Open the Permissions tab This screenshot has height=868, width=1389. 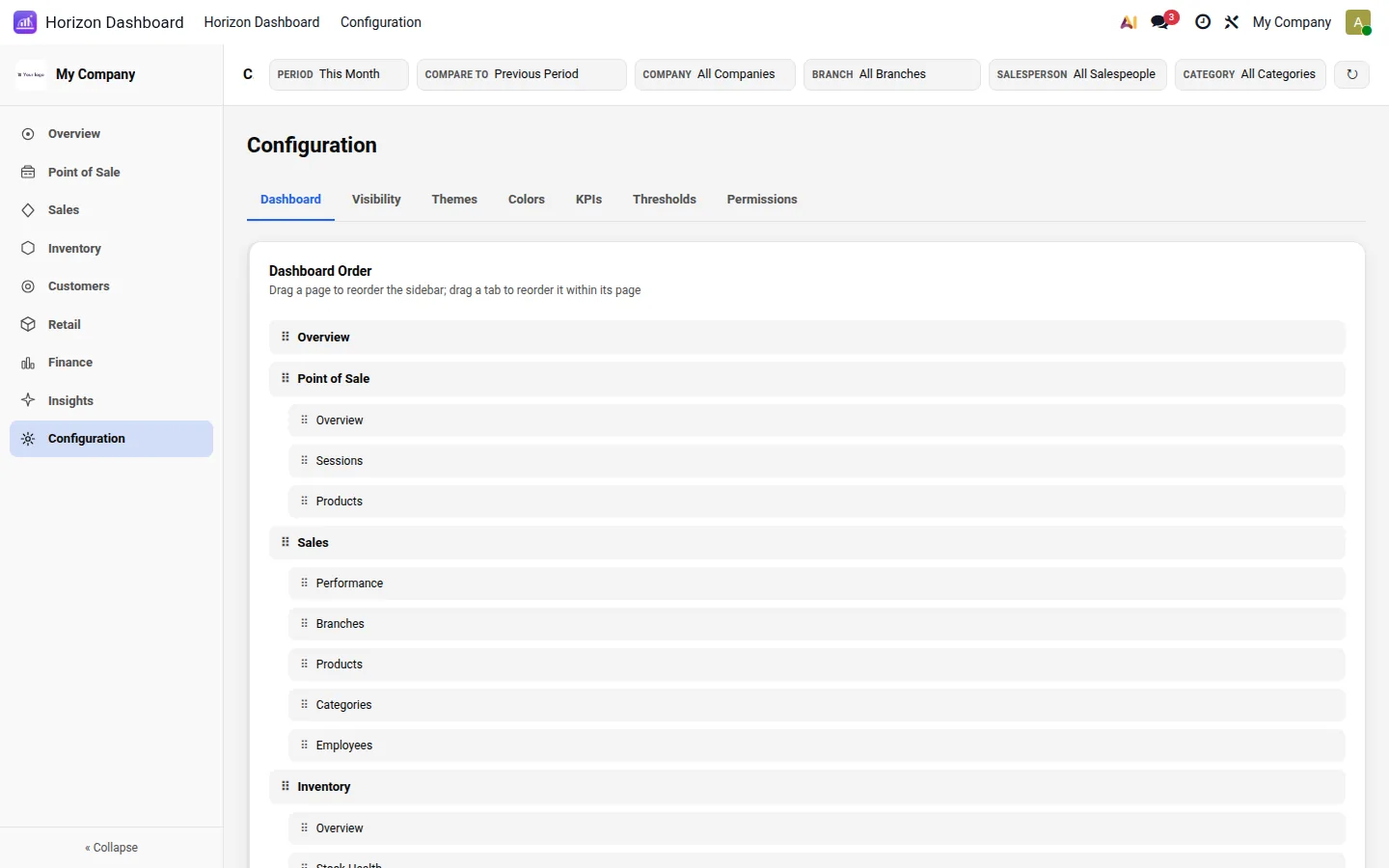tap(762, 200)
